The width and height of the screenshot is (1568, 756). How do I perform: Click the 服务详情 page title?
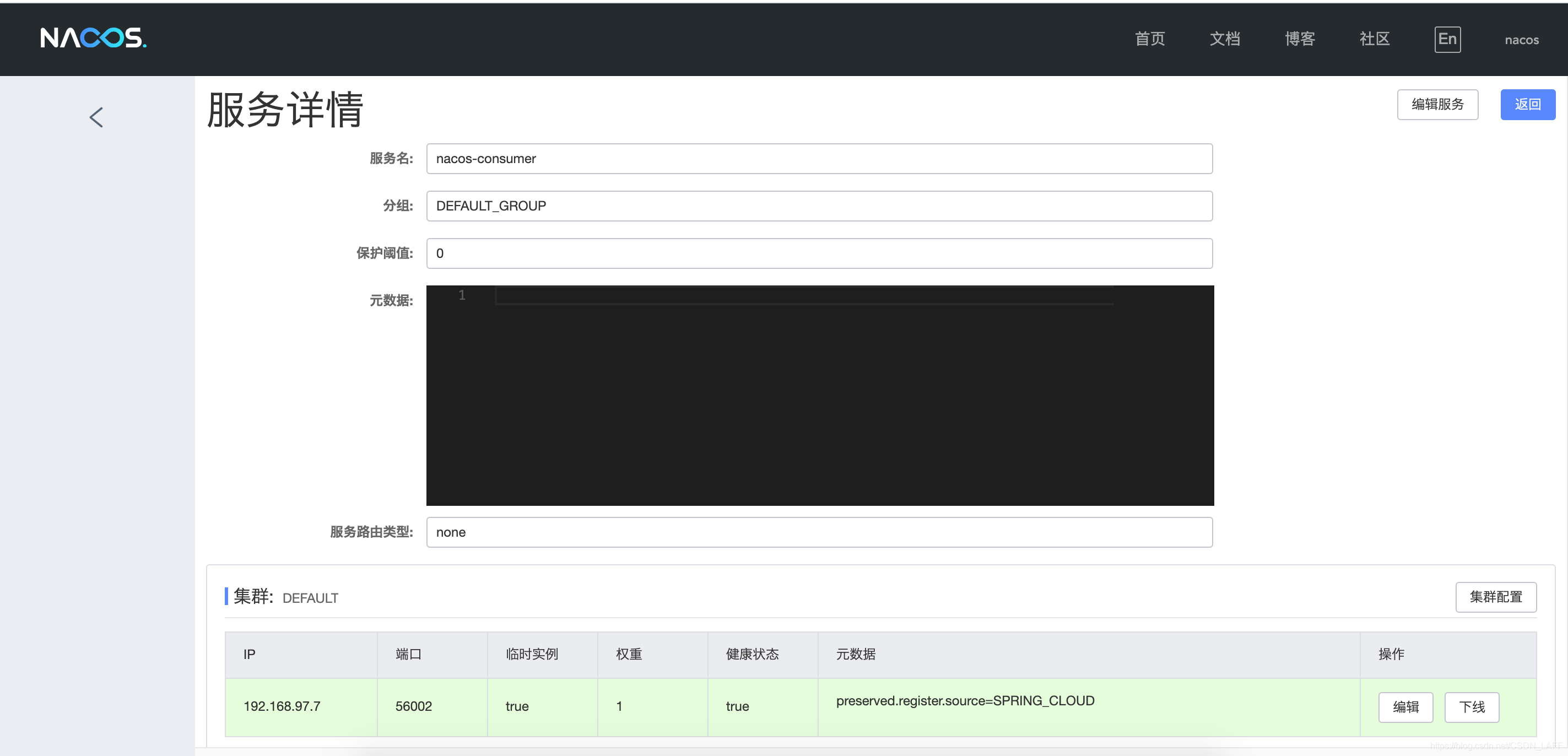pyautogui.click(x=285, y=110)
